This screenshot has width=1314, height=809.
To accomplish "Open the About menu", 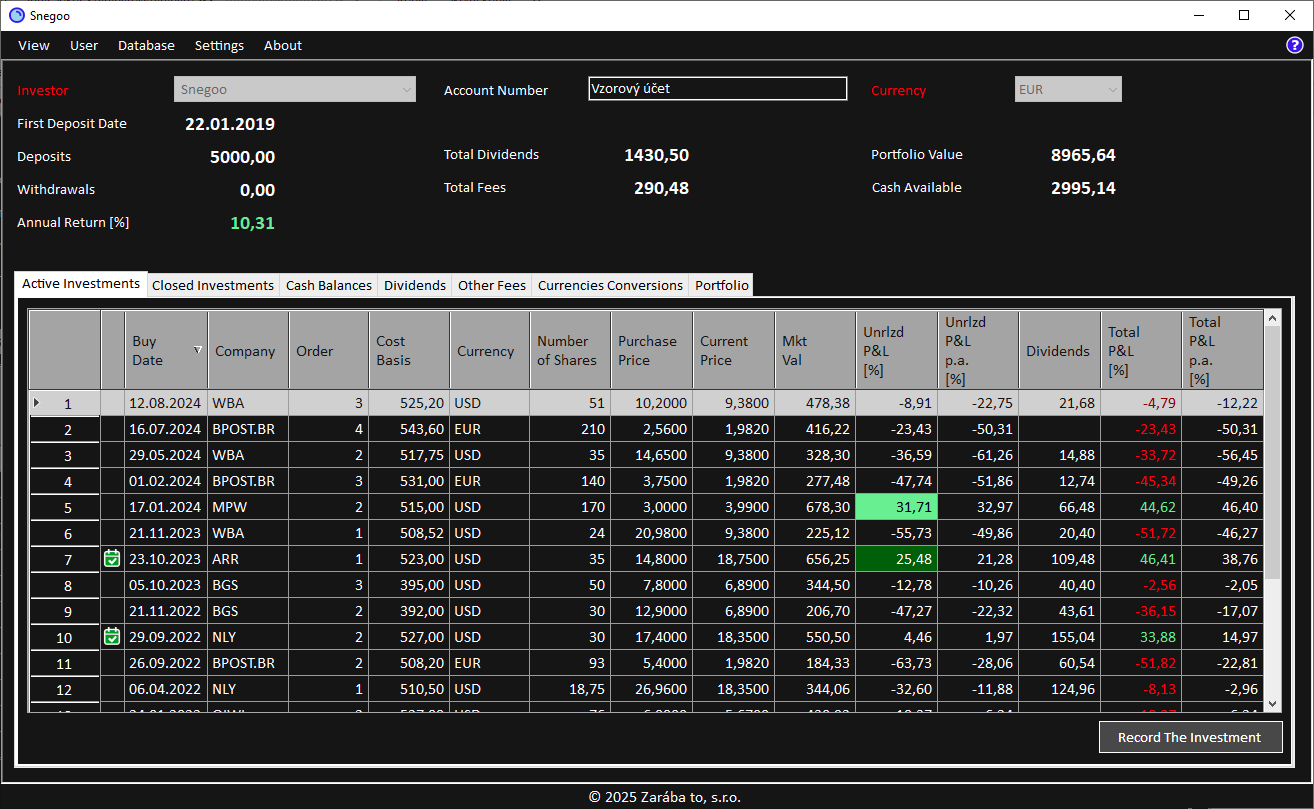I will 283,45.
